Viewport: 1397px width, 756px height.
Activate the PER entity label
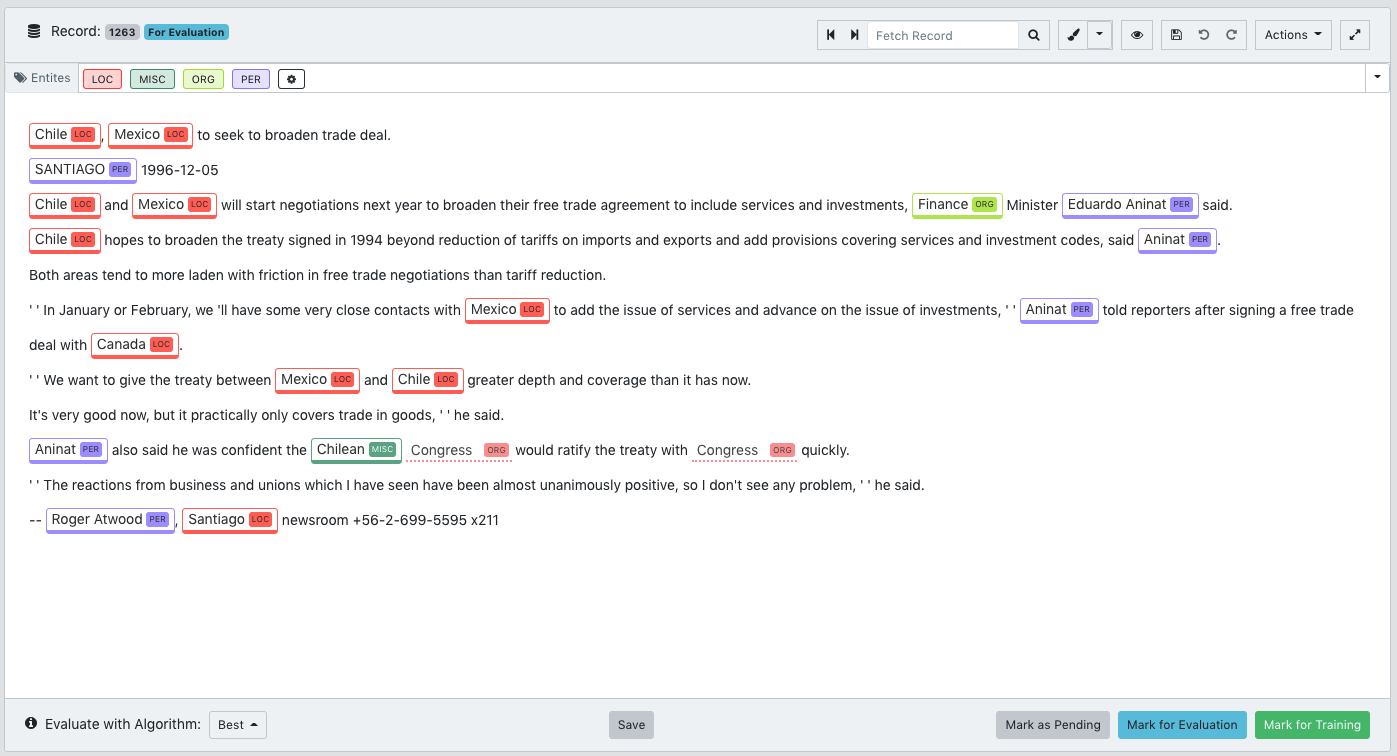[x=250, y=78]
